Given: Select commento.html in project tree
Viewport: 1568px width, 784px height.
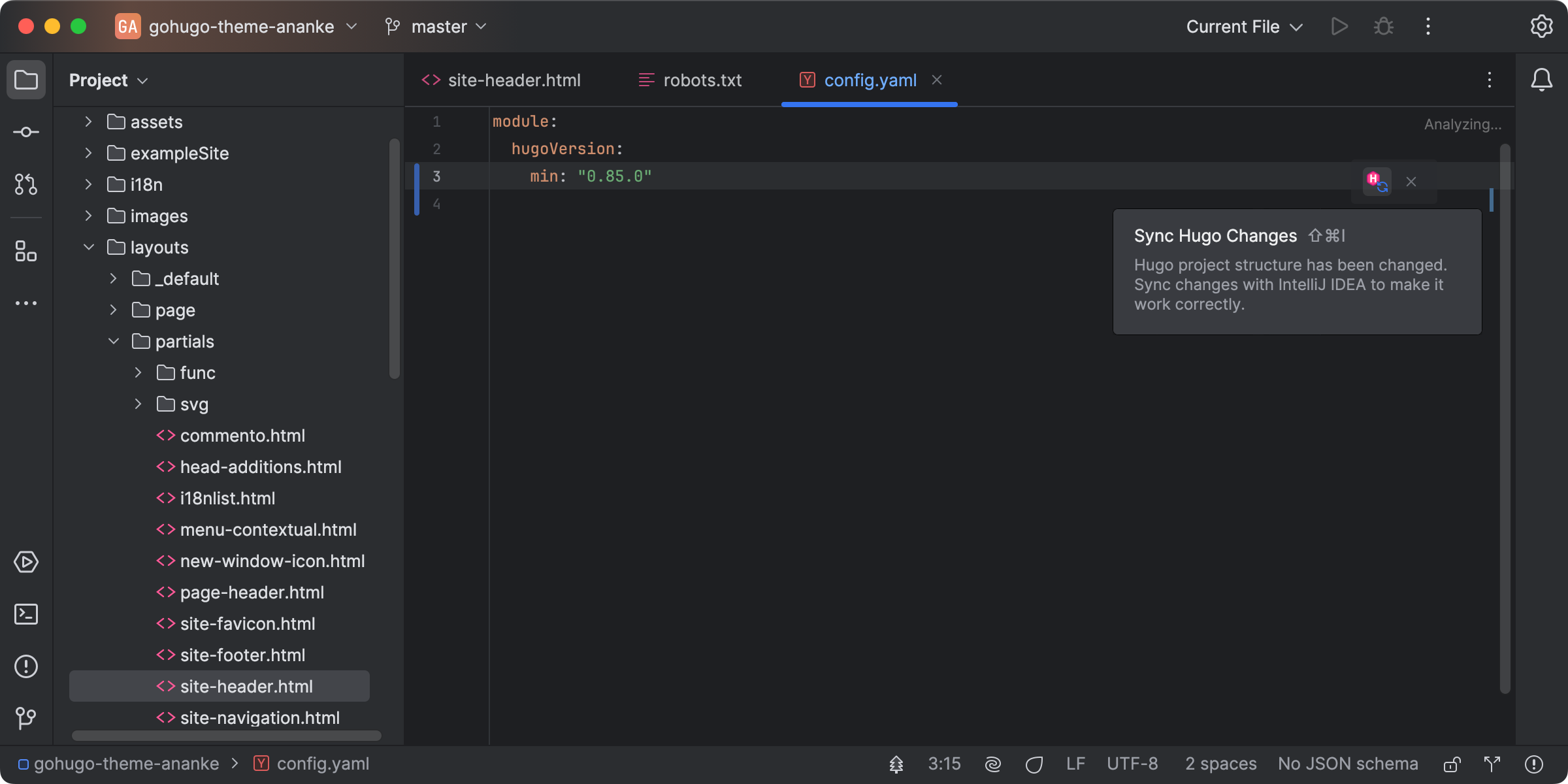Looking at the screenshot, I should [231, 436].
